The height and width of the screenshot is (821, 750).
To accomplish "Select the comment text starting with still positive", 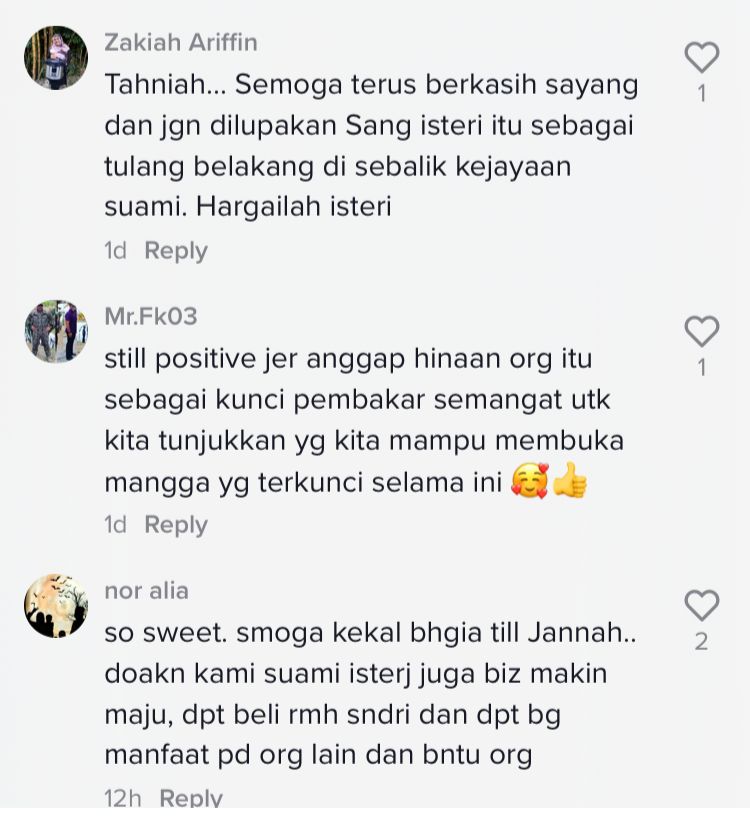I will [x=364, y=420].
